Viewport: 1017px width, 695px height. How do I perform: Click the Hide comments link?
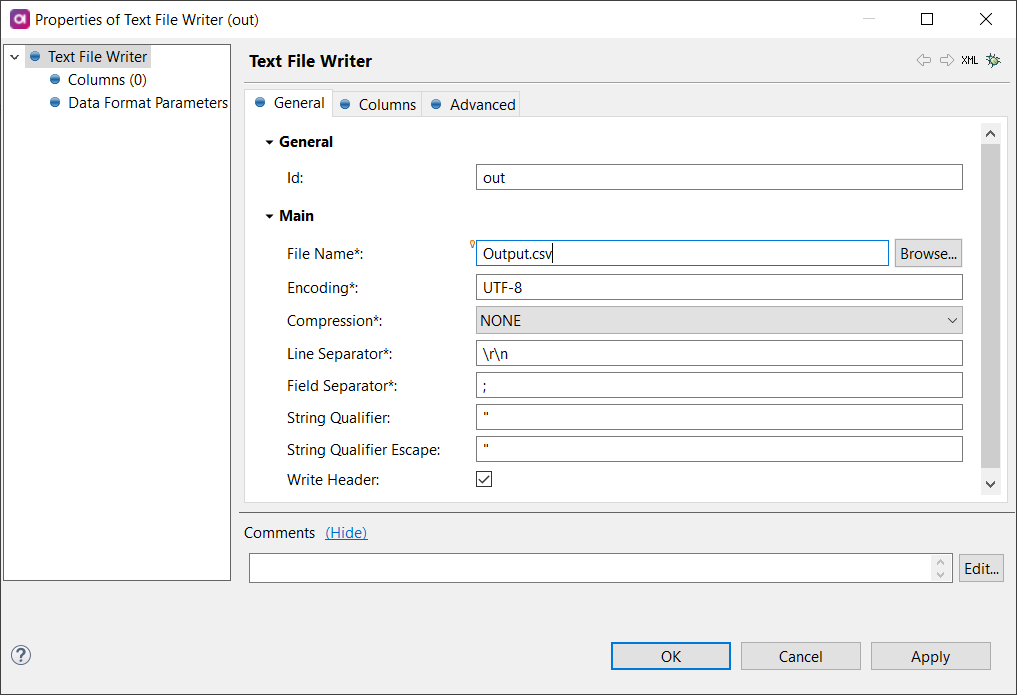point(346,533)
